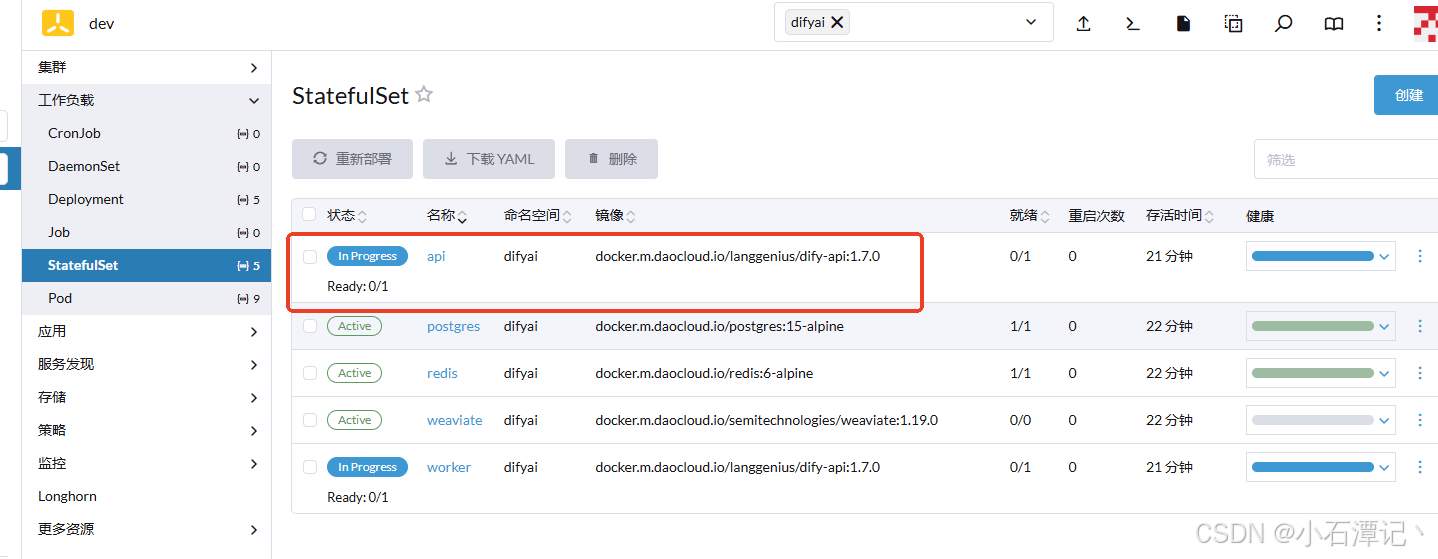
Task: Open the postgres StatefulSet link
Action: (x=453, y=326)
